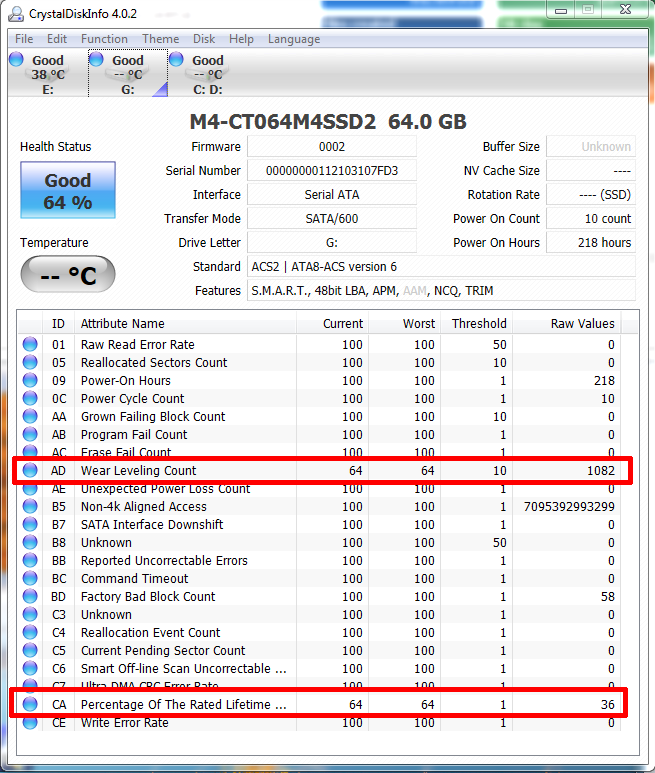Click raw value 7095392993299
655x773 pixels.
[x=569, y=506]
